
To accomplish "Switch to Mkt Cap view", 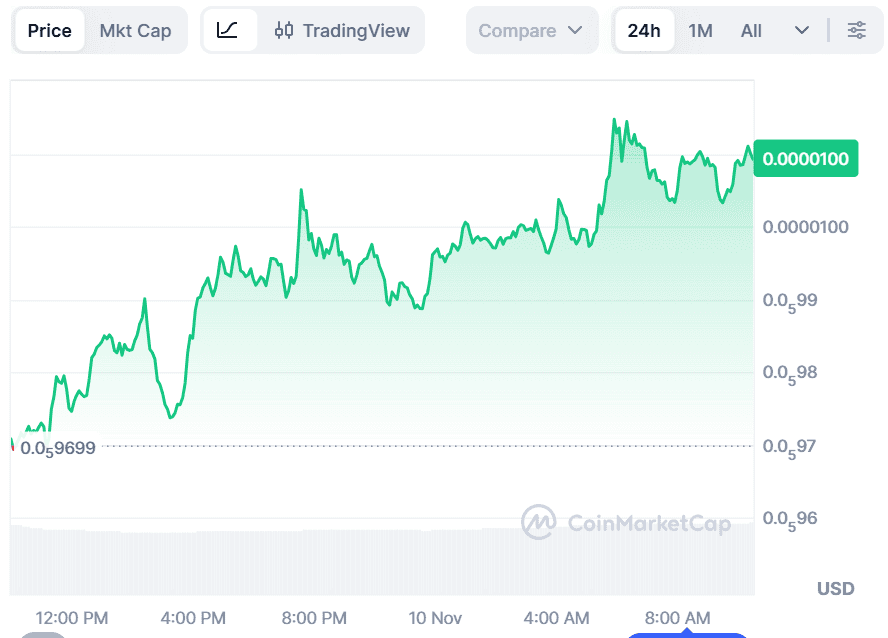I will pyautogui.click(x=136, y=30).
